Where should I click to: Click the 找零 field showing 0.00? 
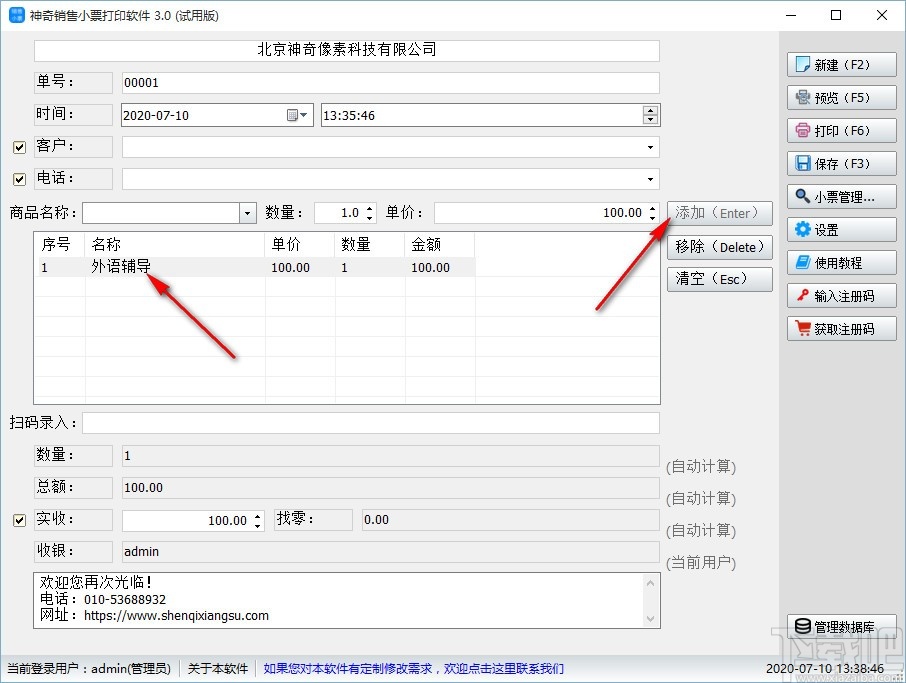511,520
